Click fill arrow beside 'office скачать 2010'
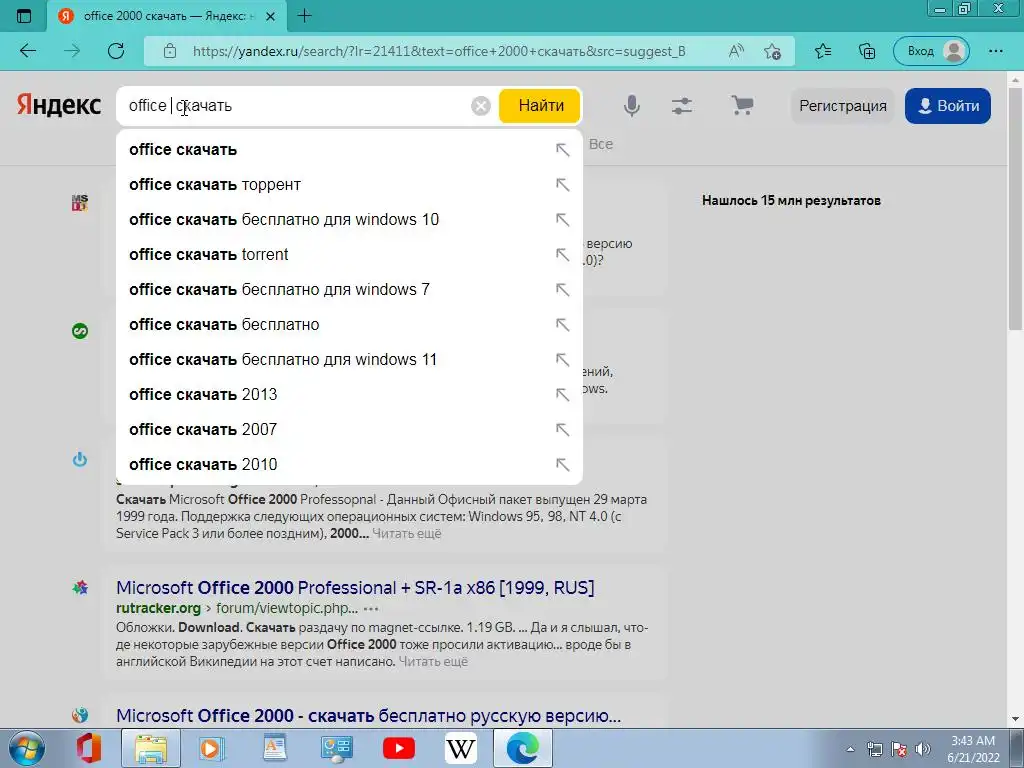 coord(562,464)
